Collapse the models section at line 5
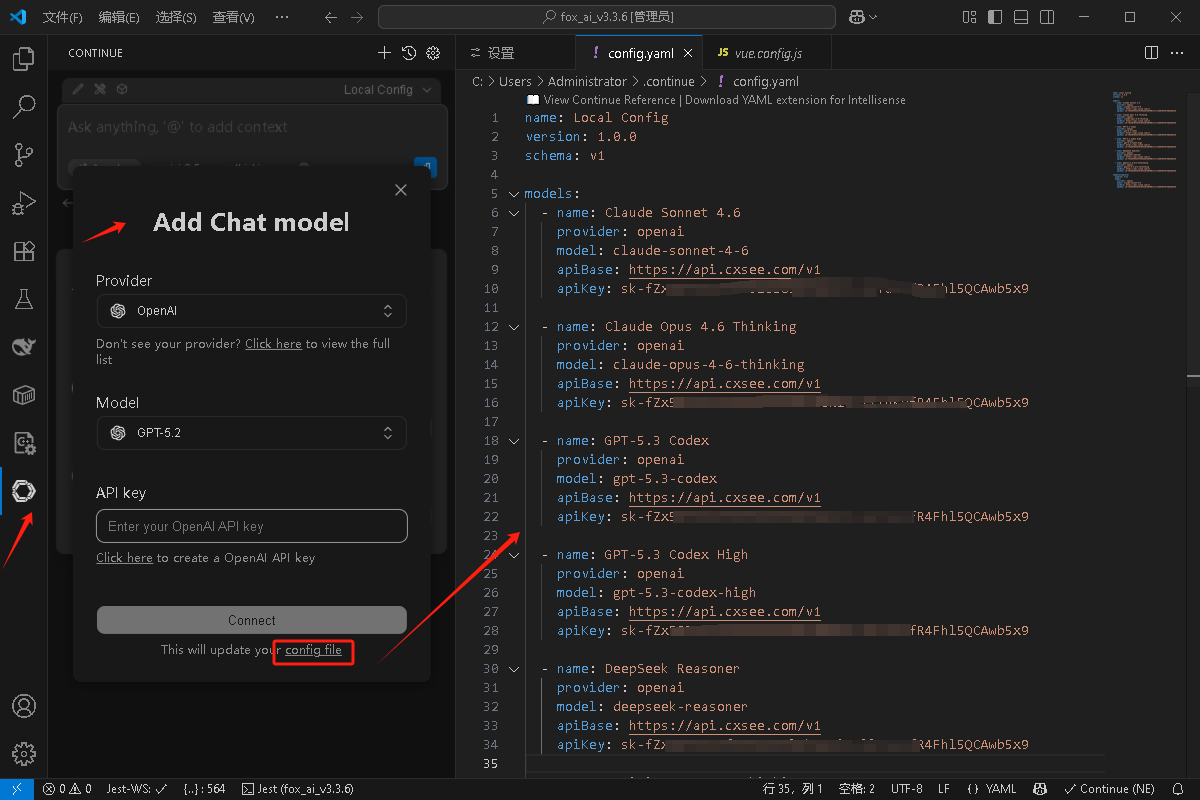Image resolution: width=1200 pixels, height=800 pixels. click(514, 194)
